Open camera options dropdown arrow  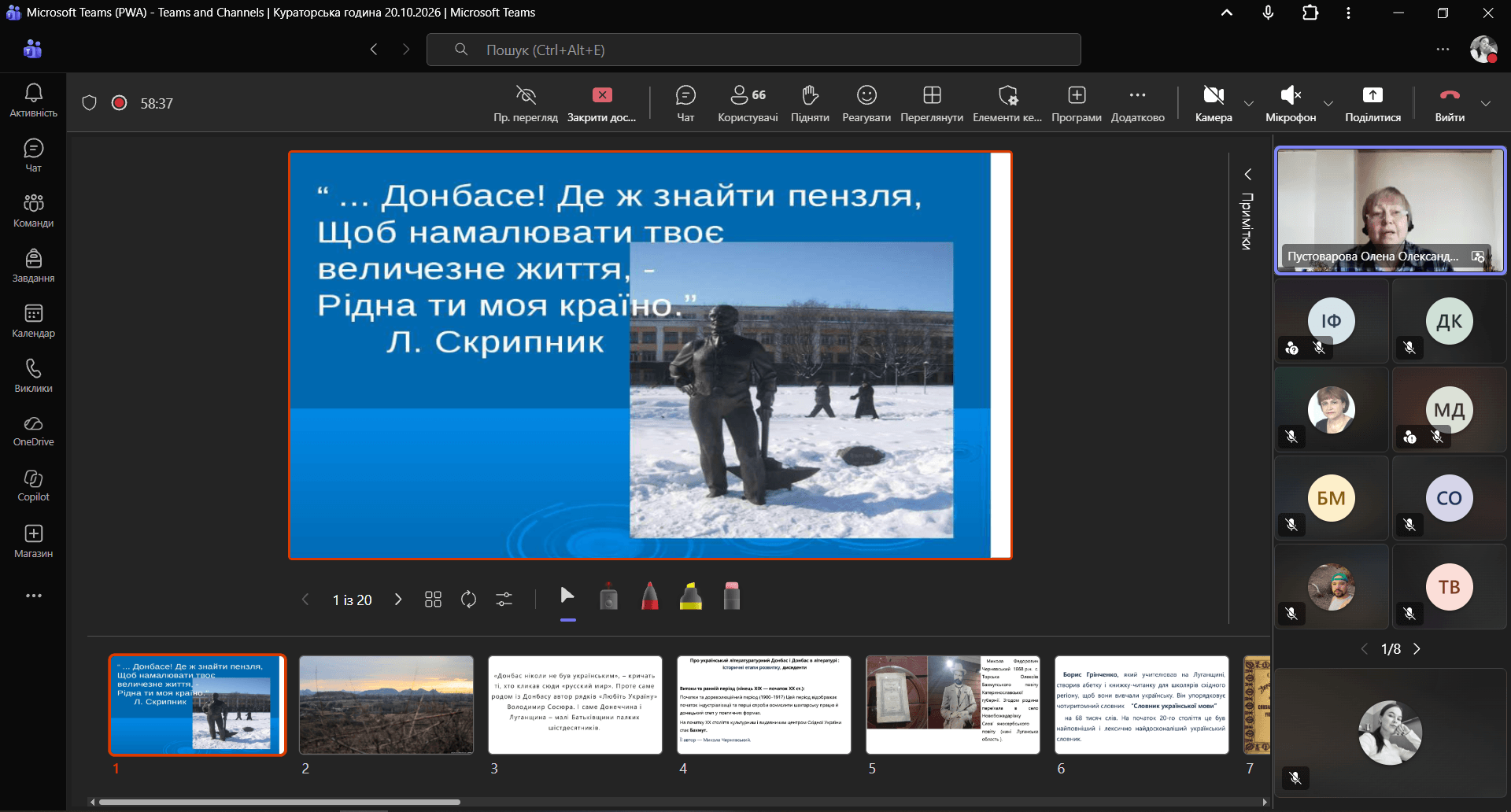[1249, 104]
